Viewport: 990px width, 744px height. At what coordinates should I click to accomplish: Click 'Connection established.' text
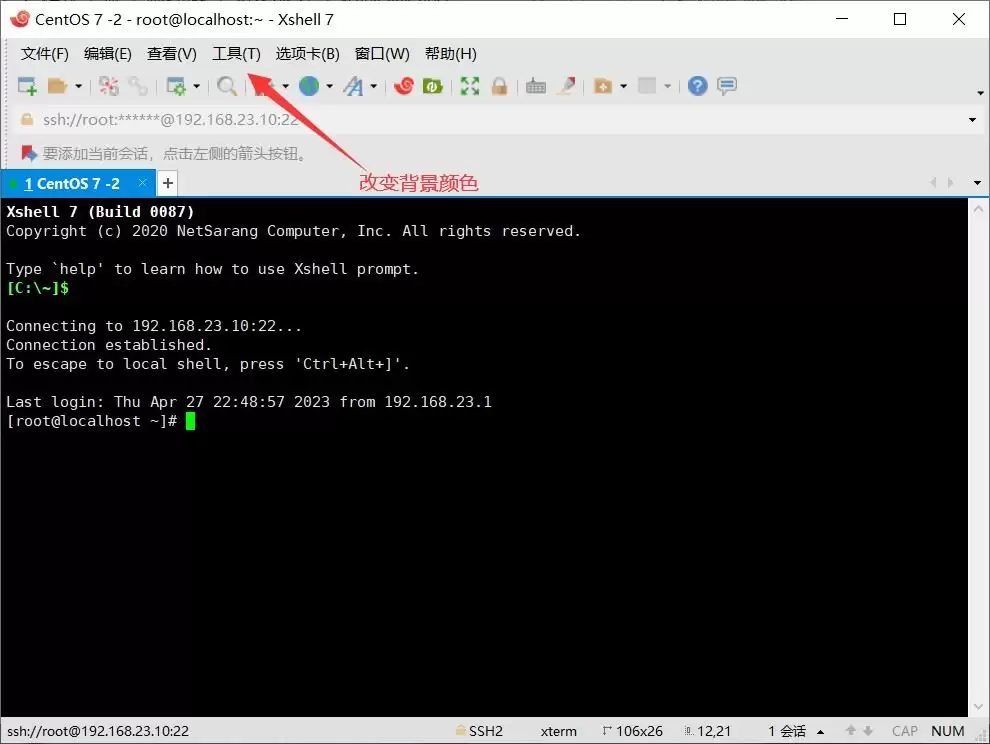click(x=109, y=345)
